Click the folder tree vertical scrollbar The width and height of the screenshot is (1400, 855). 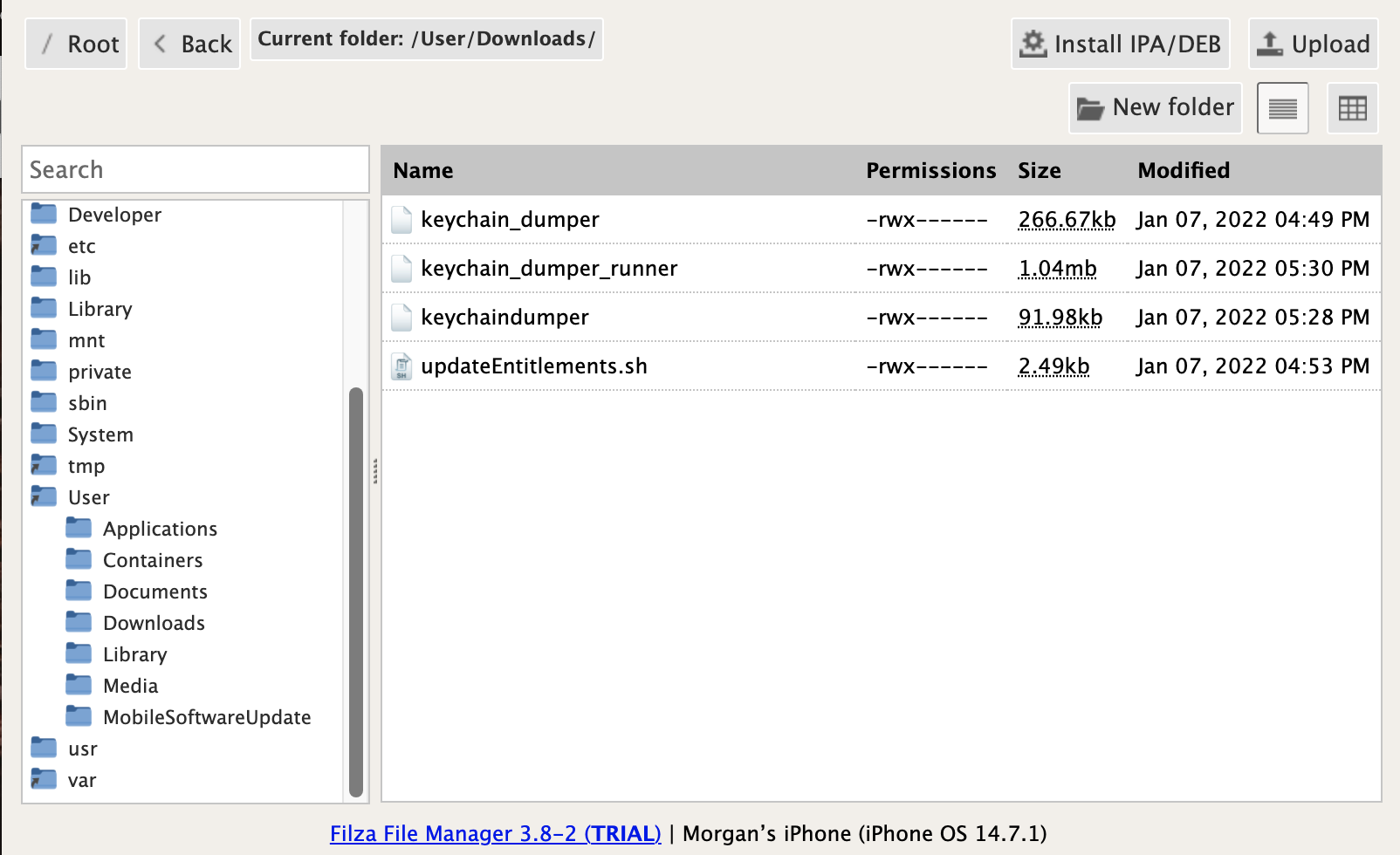tap(356, 592)
